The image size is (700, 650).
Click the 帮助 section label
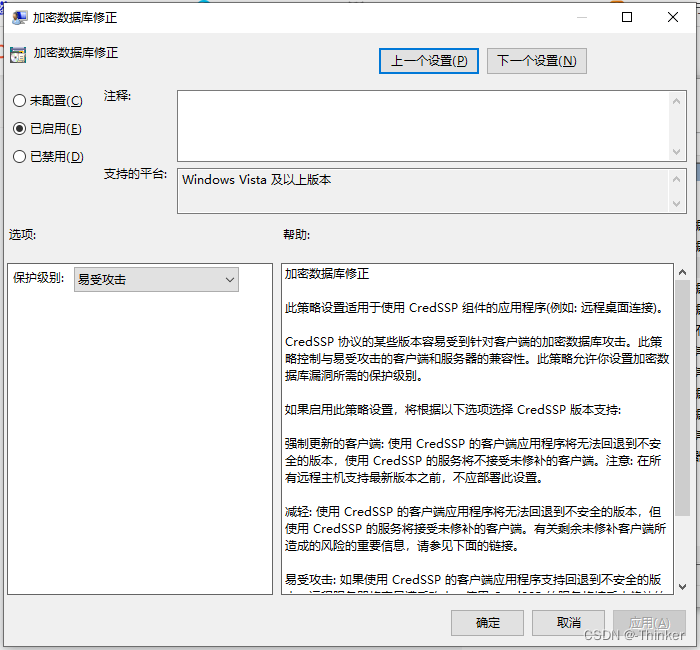click(x=296, y=234)
